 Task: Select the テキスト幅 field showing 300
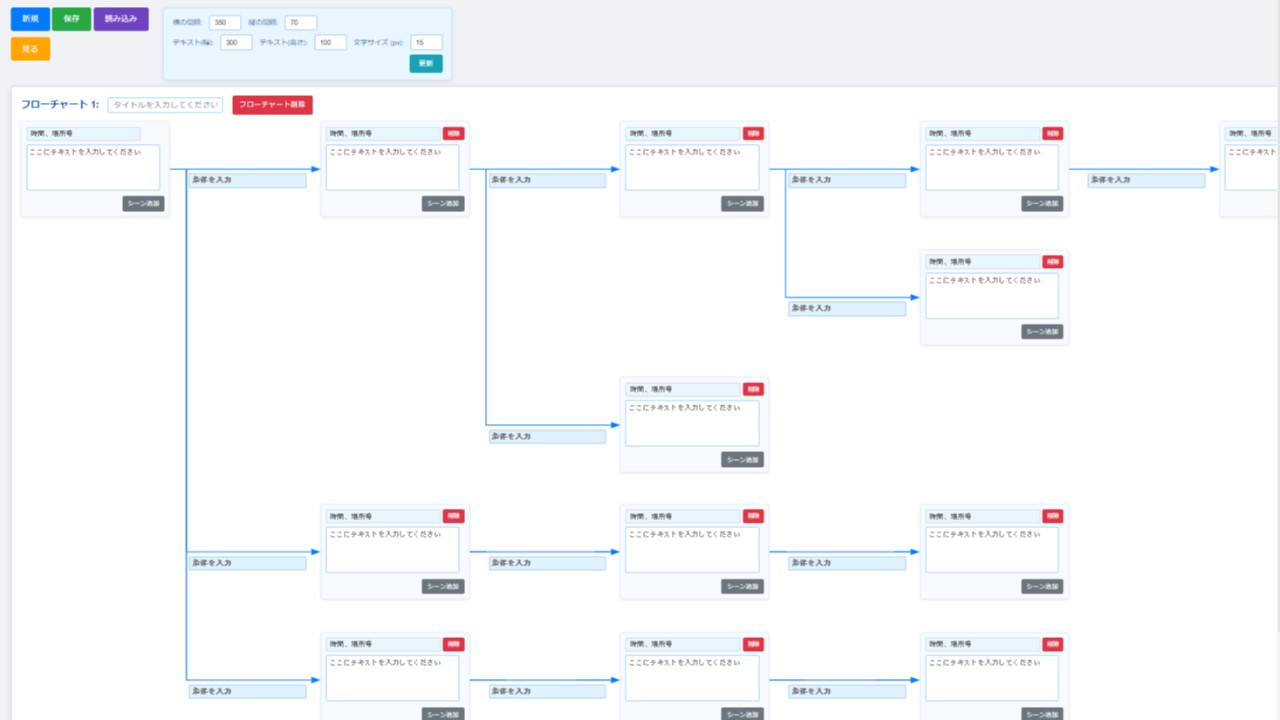click(x=236, y=43)
